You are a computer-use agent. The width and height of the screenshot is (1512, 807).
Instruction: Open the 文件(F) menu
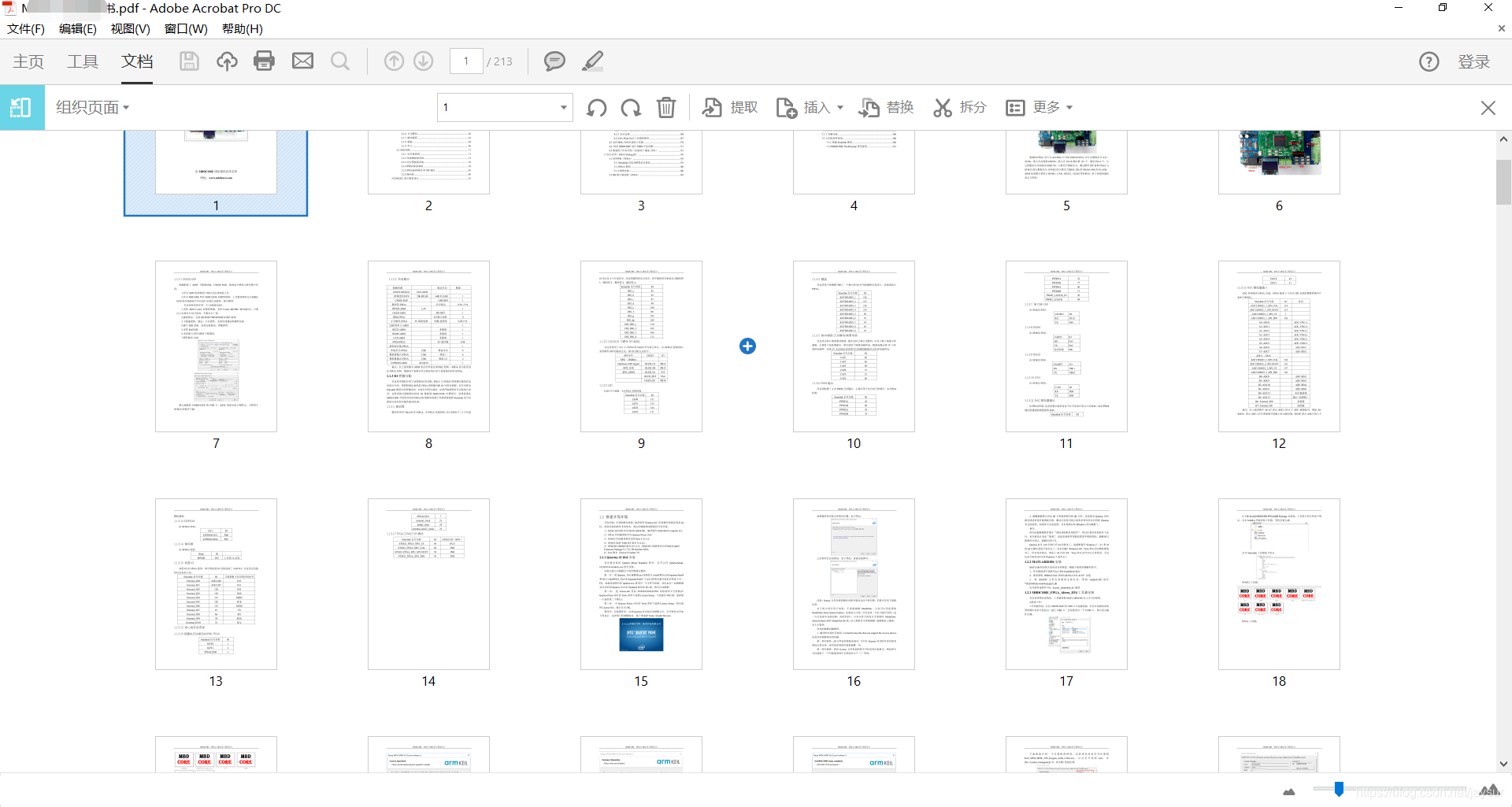coord(26,29)
